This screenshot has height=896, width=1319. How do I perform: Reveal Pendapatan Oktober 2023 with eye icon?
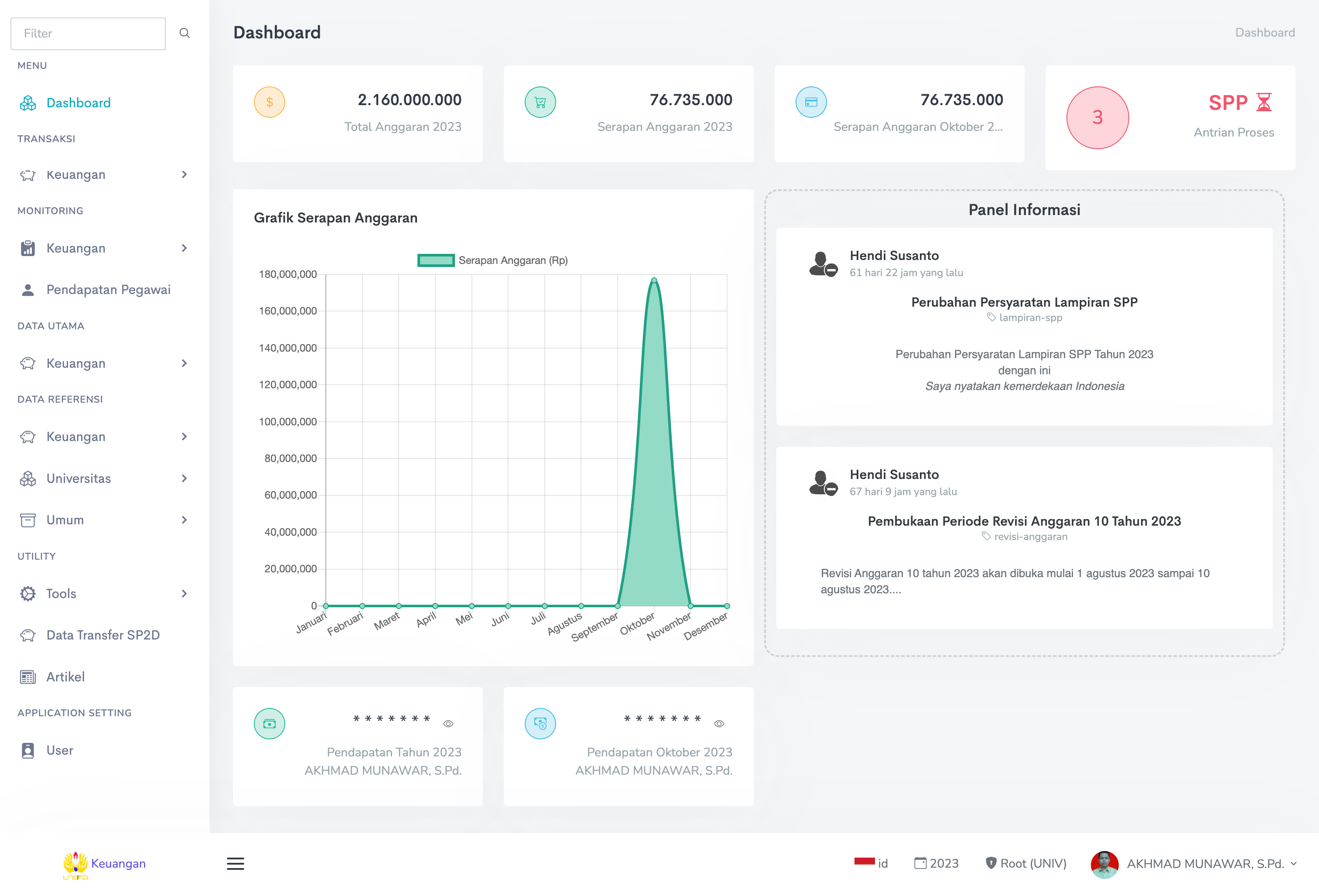pos(718,724)
